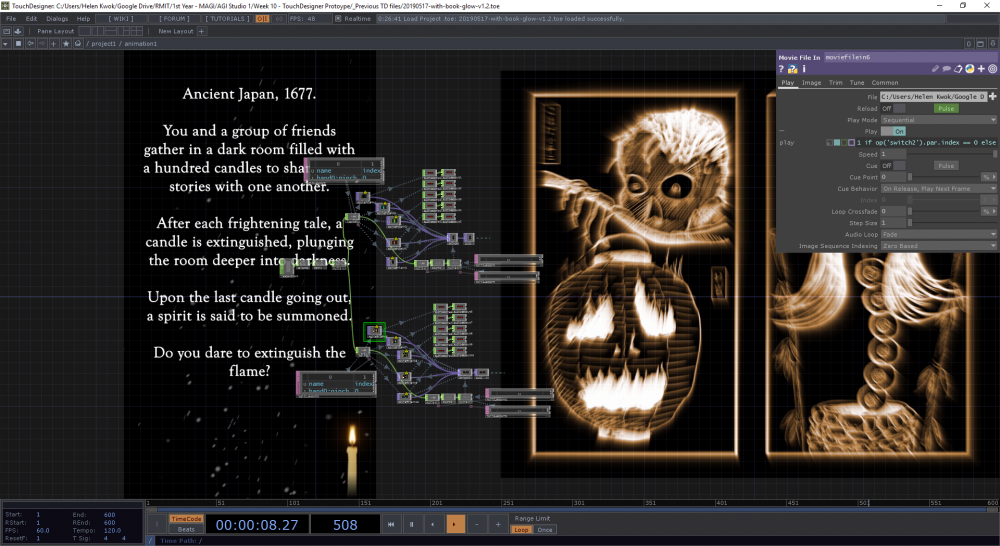Select the left-right split pane layout
Image resolution: width=1000 pixels, height=546 pixels.
pyautogui.click(x=96, y=31)
